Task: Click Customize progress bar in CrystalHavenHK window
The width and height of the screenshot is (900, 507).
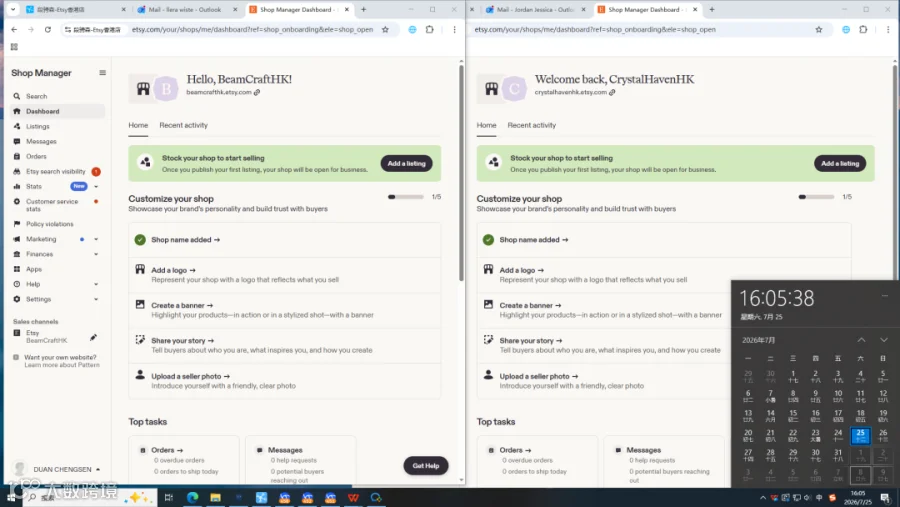Action: 816,197
